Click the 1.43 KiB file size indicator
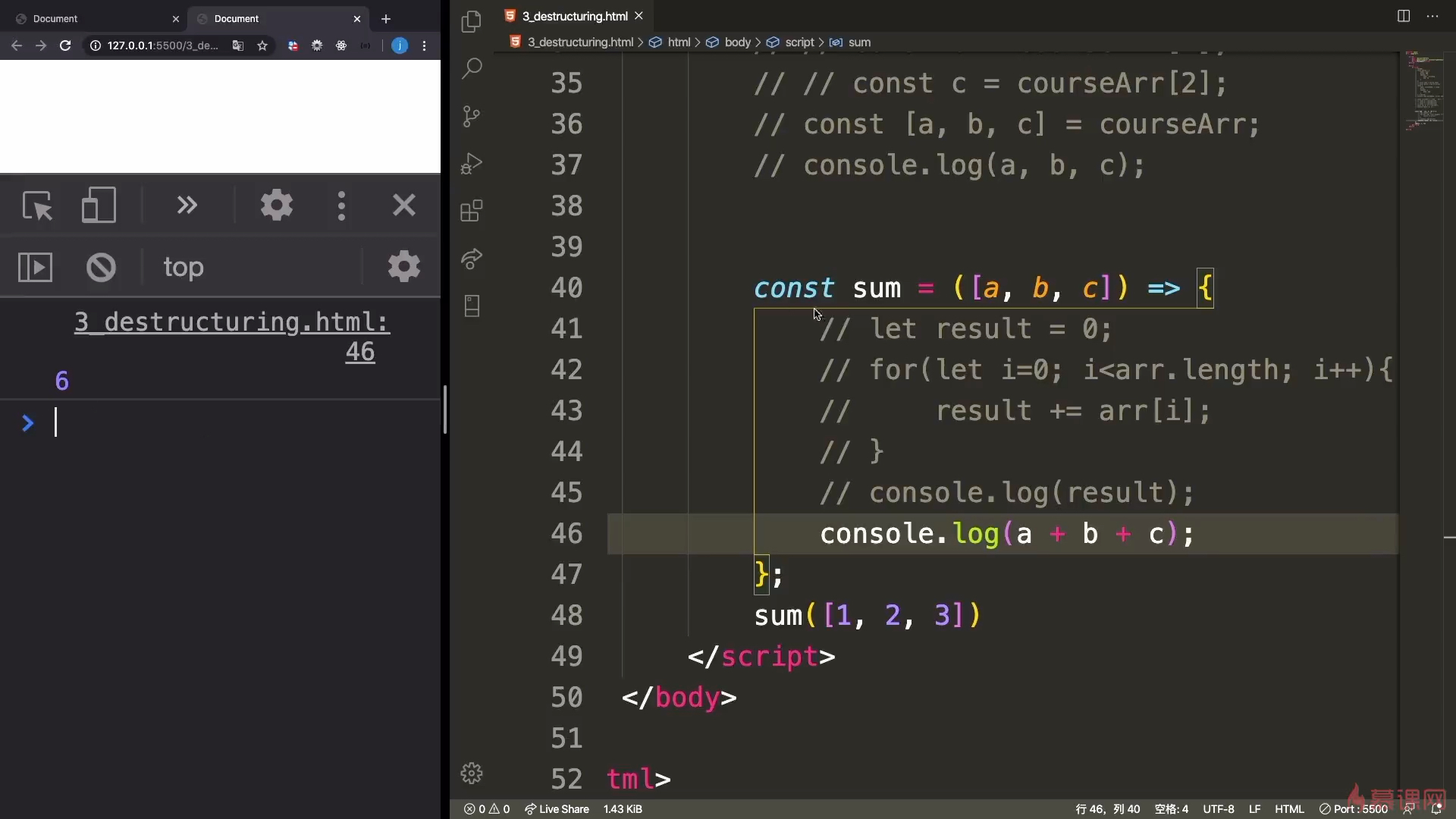This screenshot has height=819, width=1456. click(623, 809)
